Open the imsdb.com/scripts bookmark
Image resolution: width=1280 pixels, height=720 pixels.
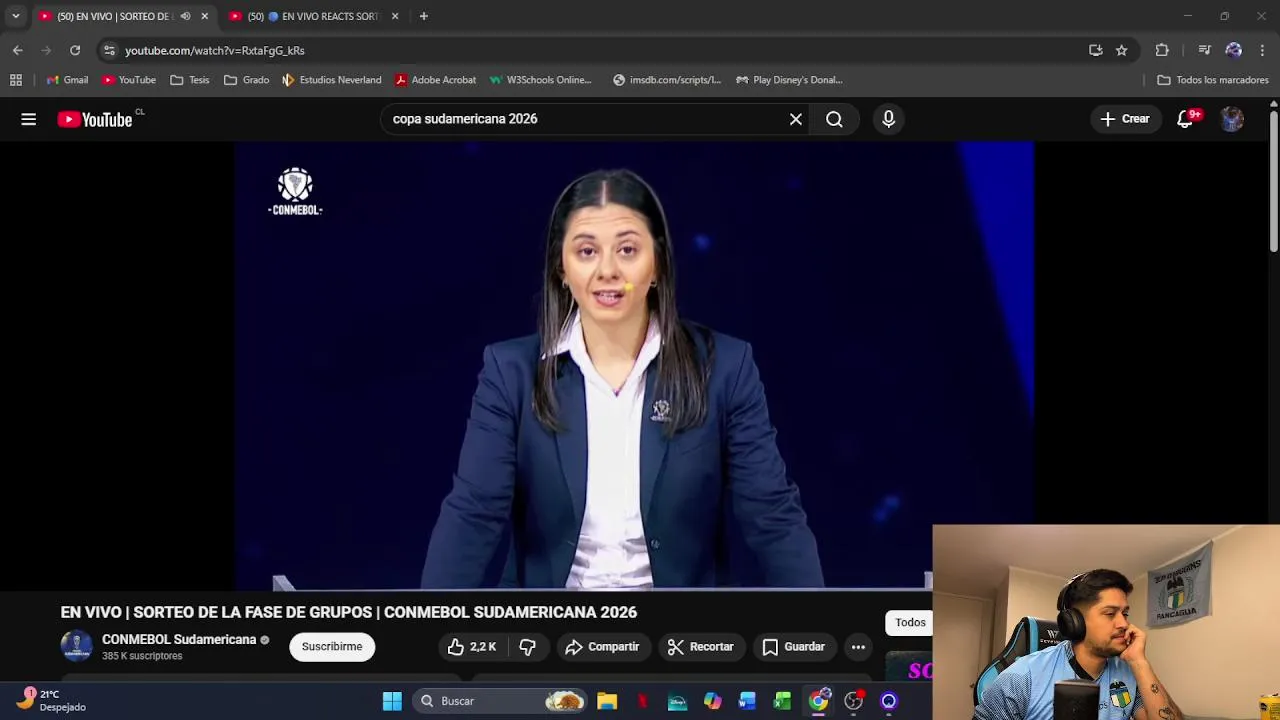(x=667, y=80)
